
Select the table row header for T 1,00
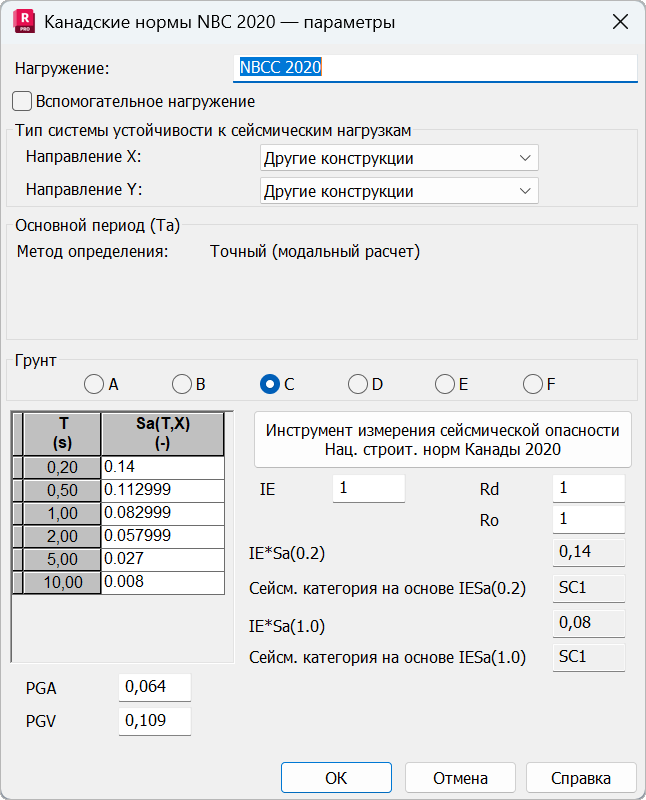pyautogui.click(x=62, y=513)
